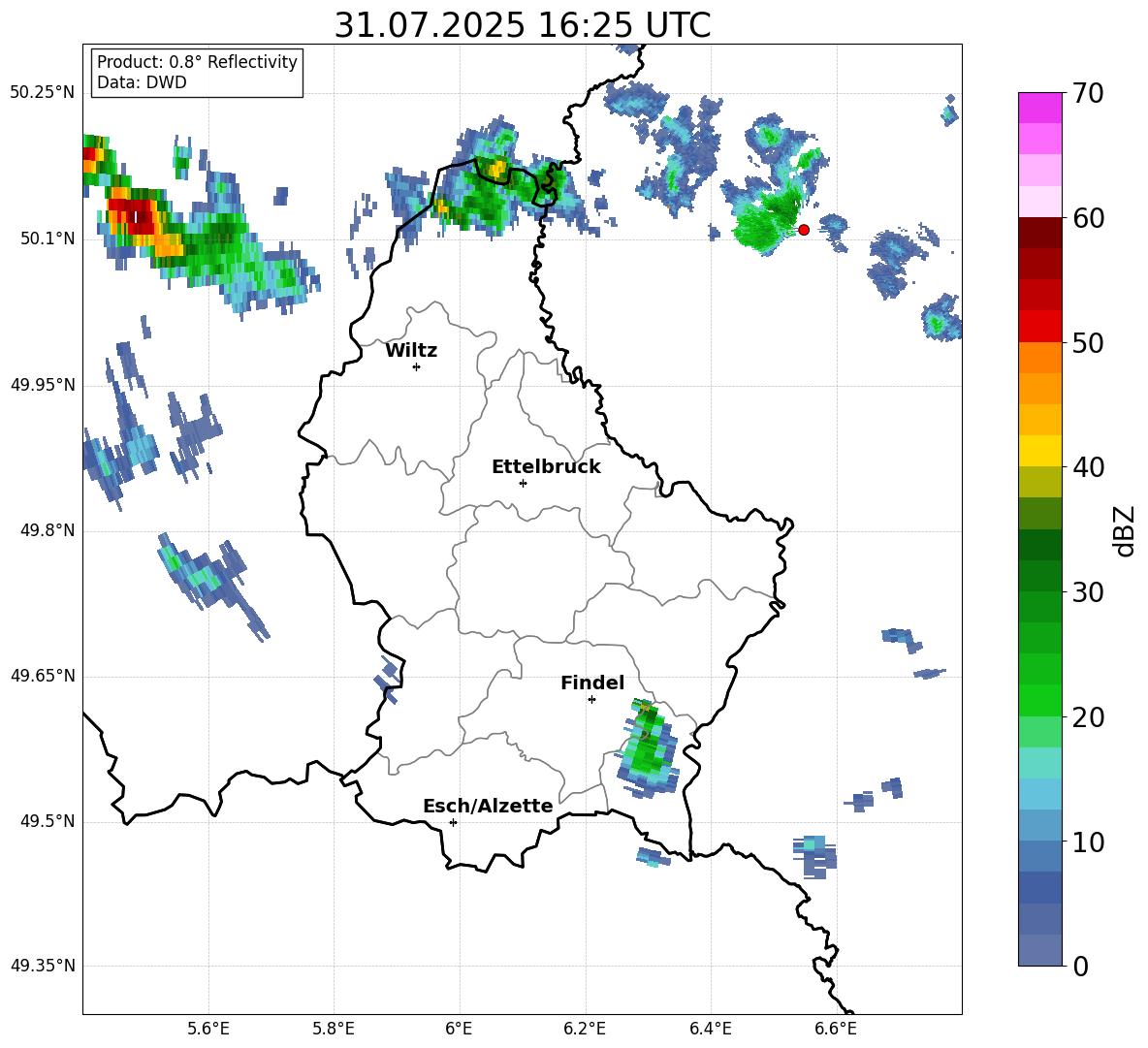The height and width of the screenshot is (1048, 1148).
Task: Click the 50.25°N latitude label
Action: [x=44, y=94]
